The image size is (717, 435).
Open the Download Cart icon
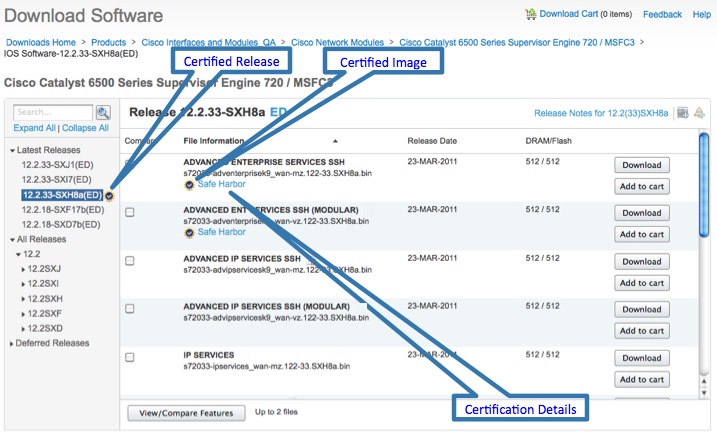click(x=530, y=14)
